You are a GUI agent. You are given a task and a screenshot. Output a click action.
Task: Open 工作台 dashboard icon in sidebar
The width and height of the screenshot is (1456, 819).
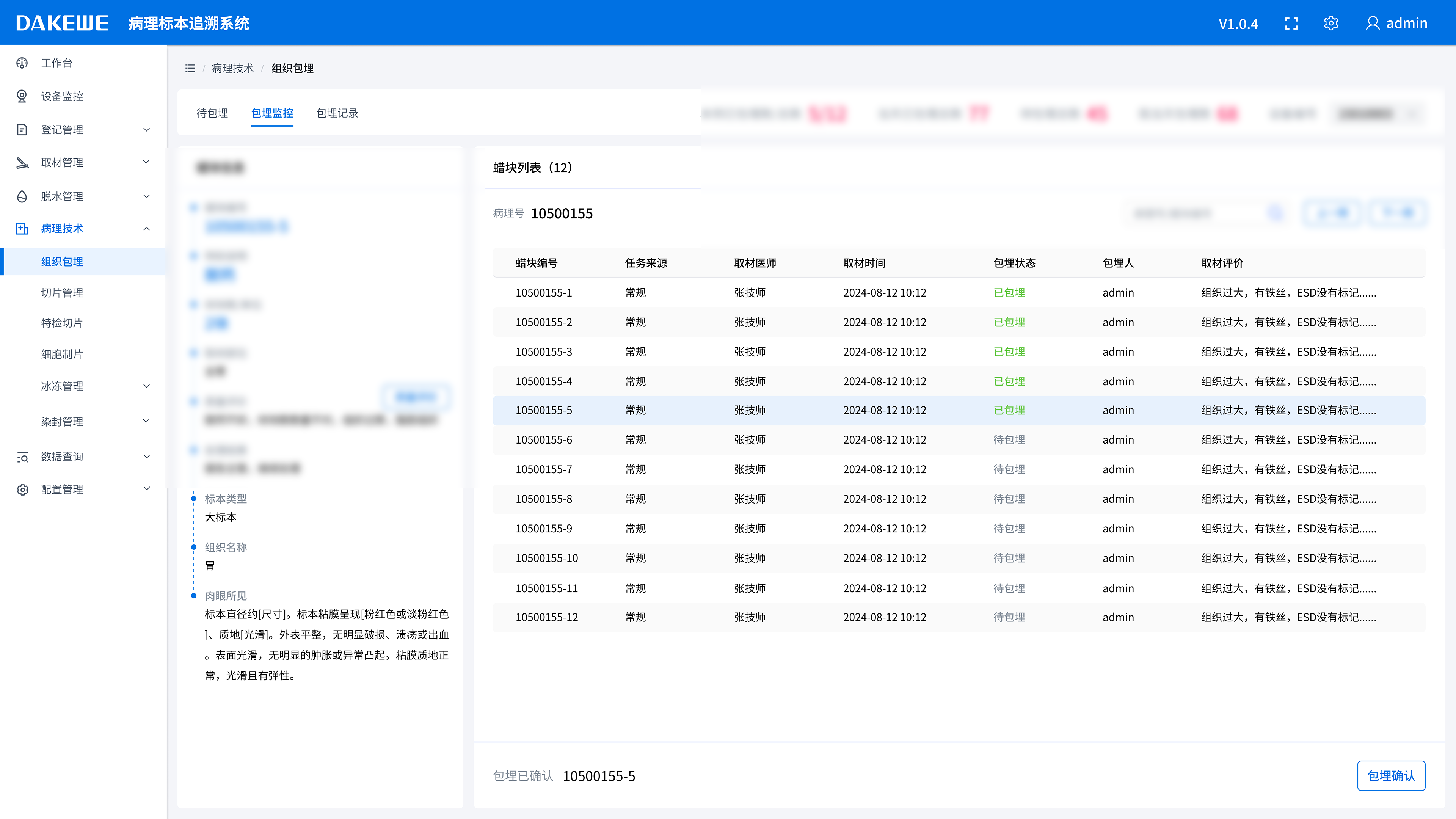pyautogui.click(x=22, y=63)
